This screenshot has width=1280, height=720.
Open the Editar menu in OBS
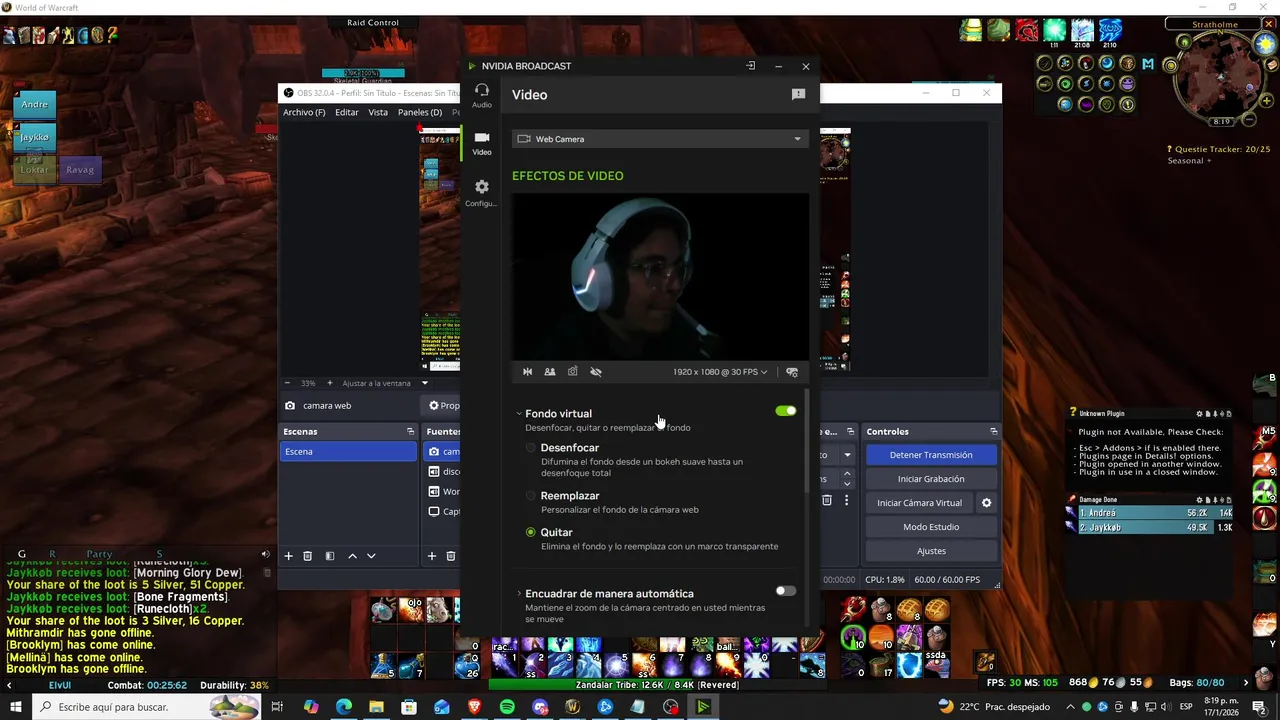347,113
